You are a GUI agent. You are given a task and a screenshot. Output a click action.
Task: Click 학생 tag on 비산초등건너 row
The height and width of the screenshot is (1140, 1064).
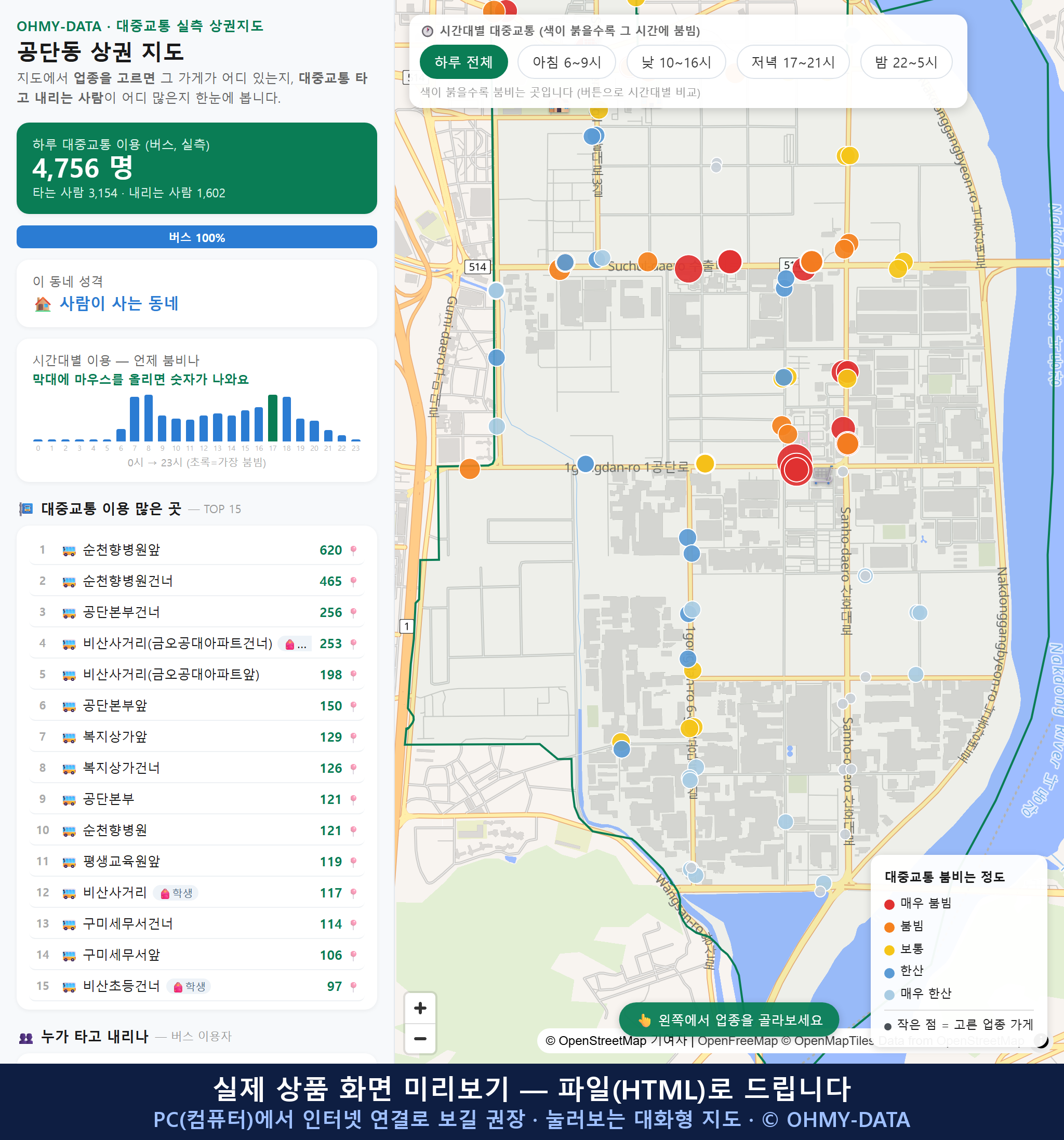pos(189,986)
